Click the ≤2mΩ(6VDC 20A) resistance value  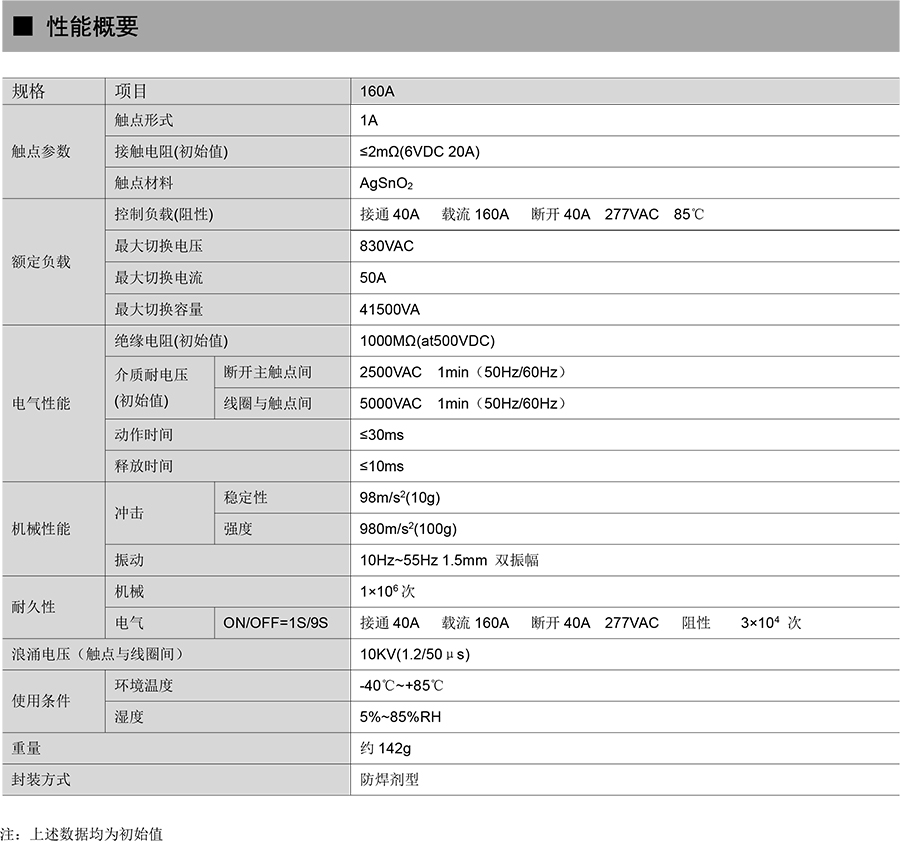(419, 152)
